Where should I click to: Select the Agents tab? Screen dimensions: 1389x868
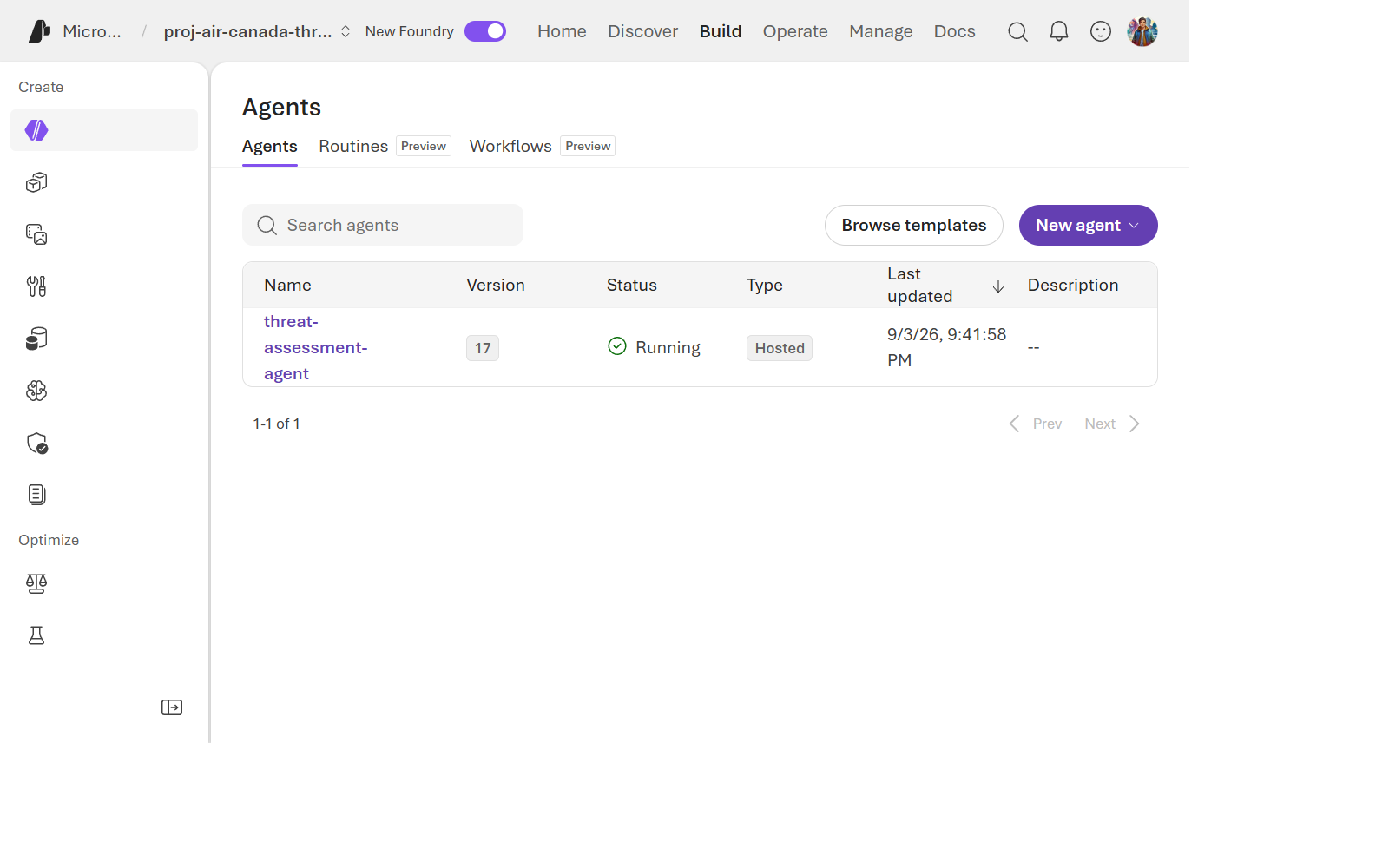click(270, 146)
